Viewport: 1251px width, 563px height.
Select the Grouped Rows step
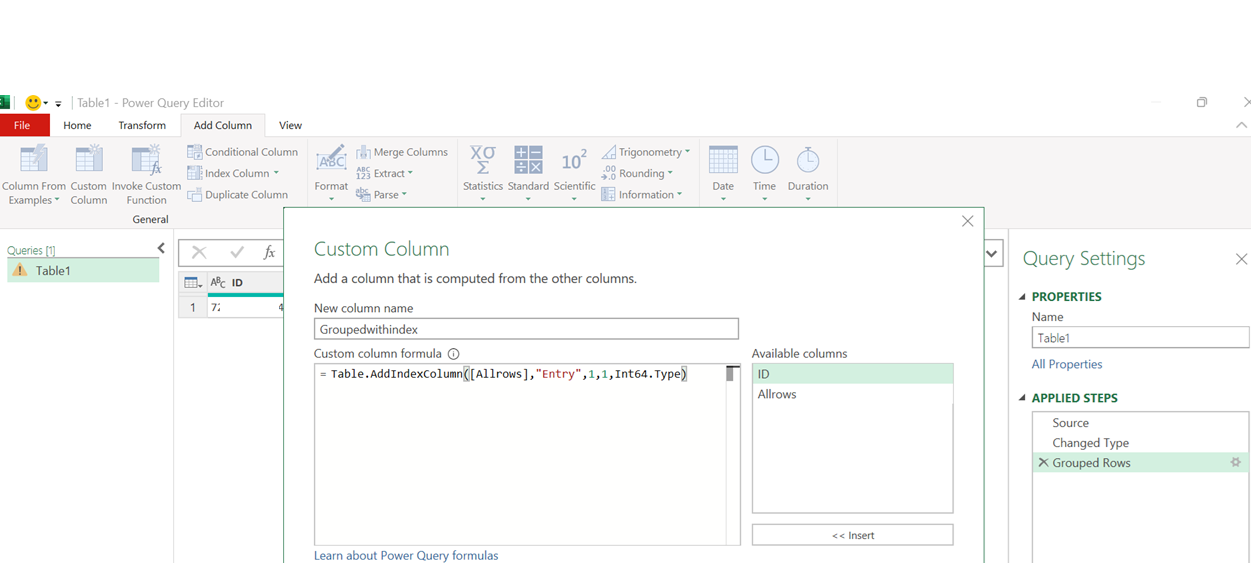point(1140,463)
